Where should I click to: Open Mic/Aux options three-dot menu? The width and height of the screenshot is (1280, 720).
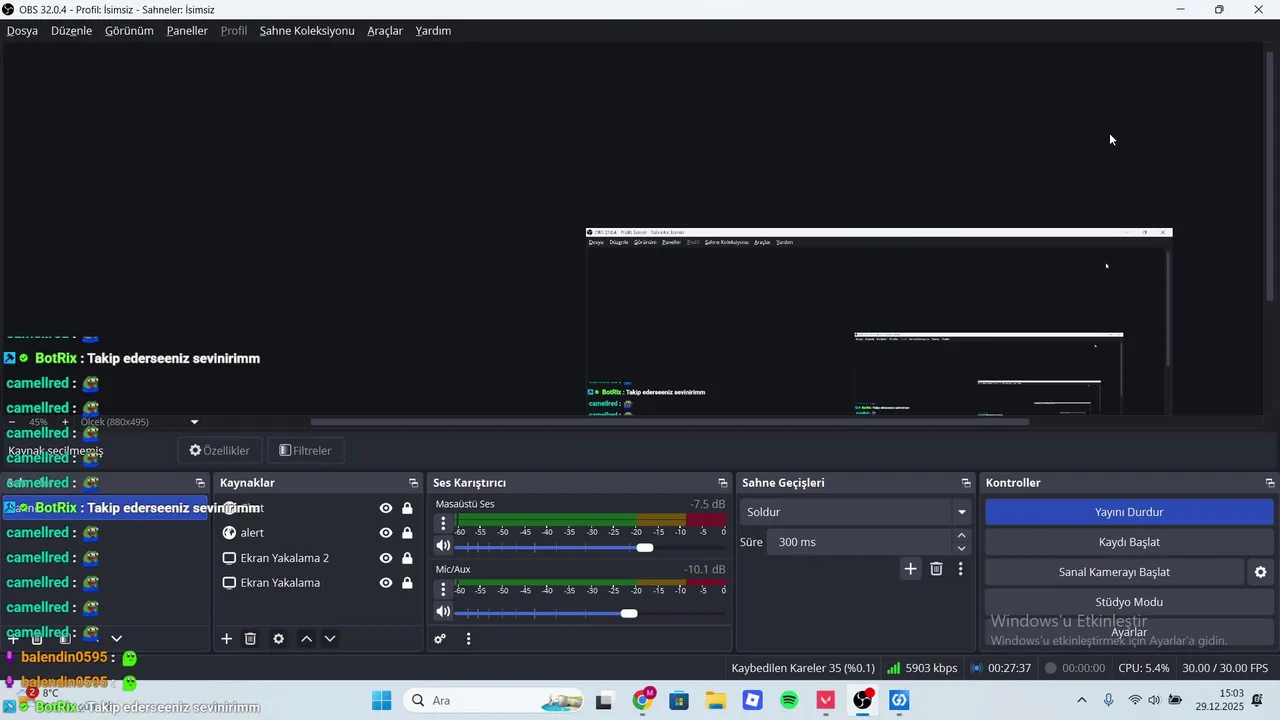(443, 589)
